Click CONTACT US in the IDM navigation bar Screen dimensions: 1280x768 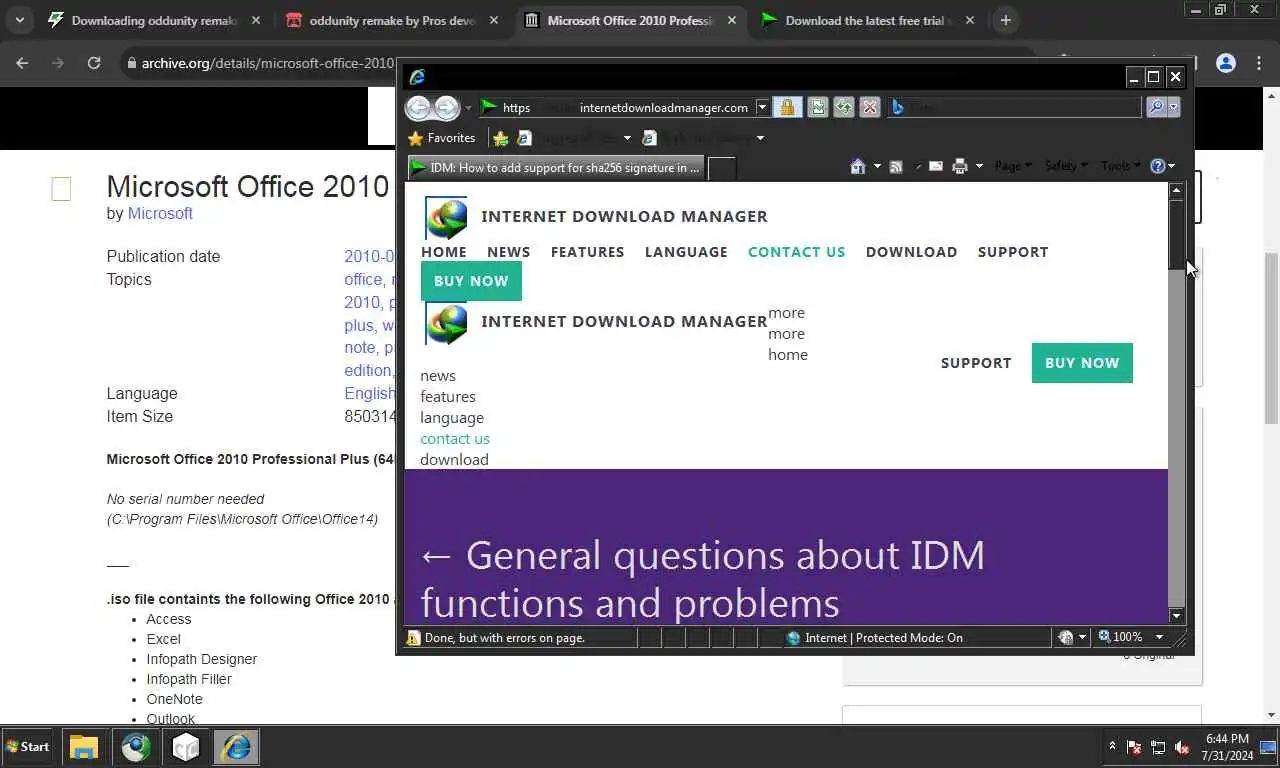[797, 252]
